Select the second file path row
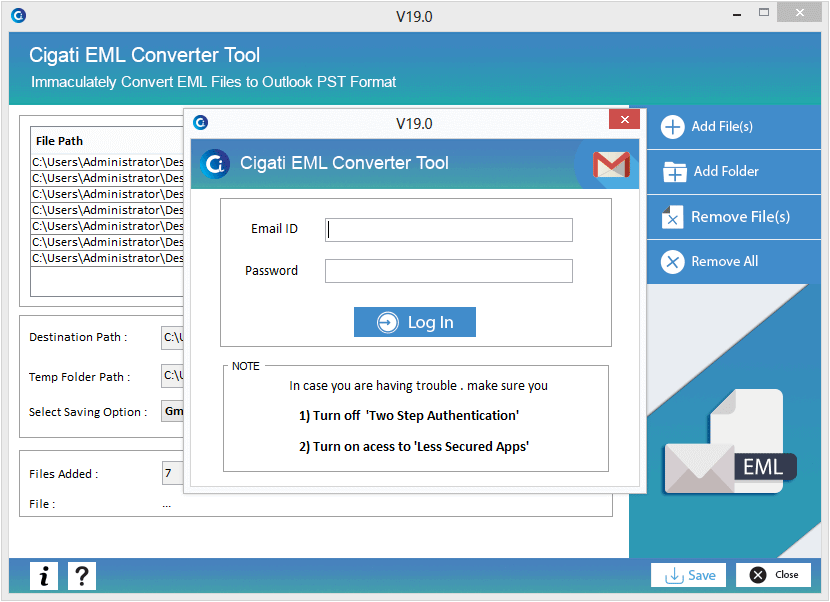Screen dimensions: 830x602 tap(107, 178)
